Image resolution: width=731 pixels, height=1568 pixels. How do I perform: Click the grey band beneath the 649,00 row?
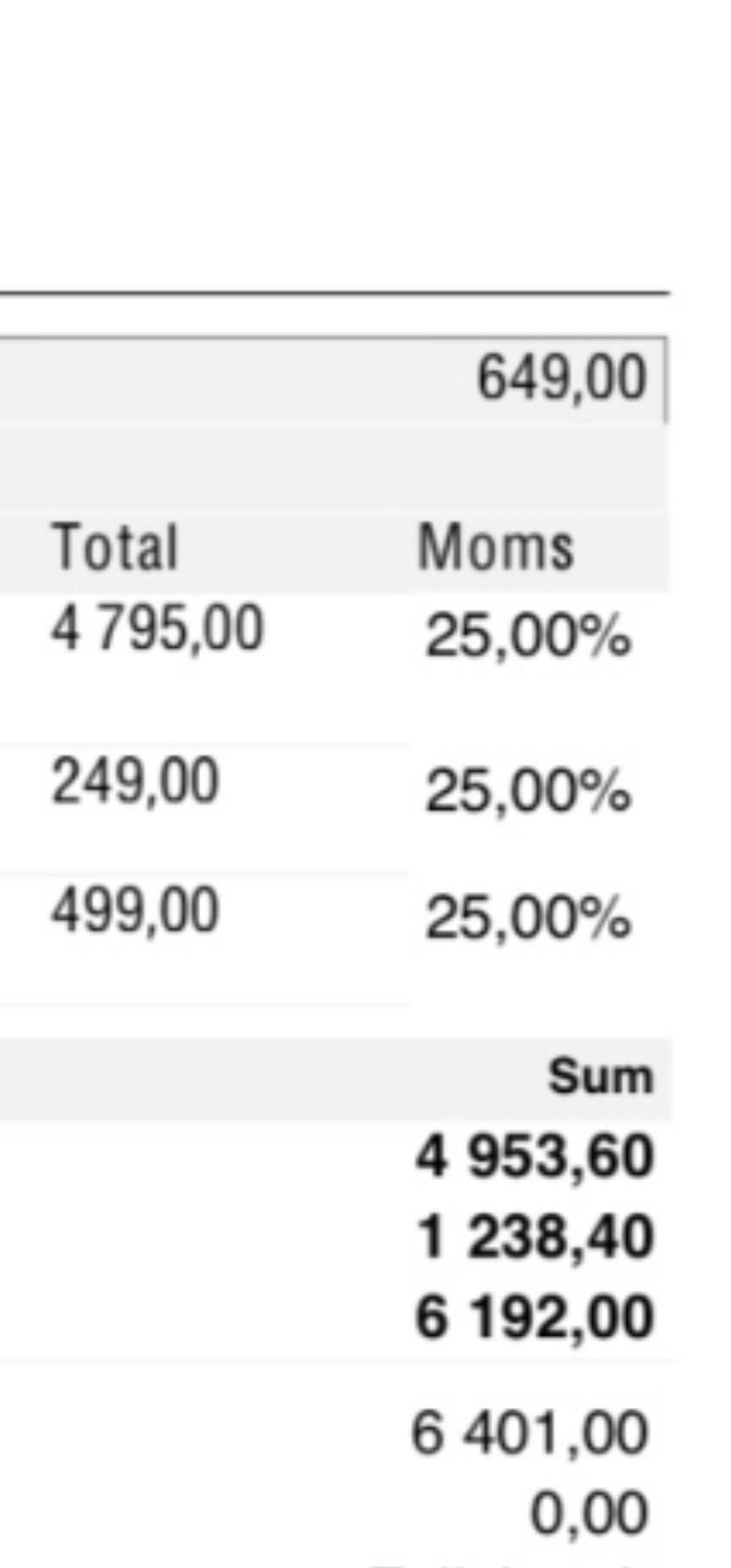pyautogui.click(x=334, y=467)
